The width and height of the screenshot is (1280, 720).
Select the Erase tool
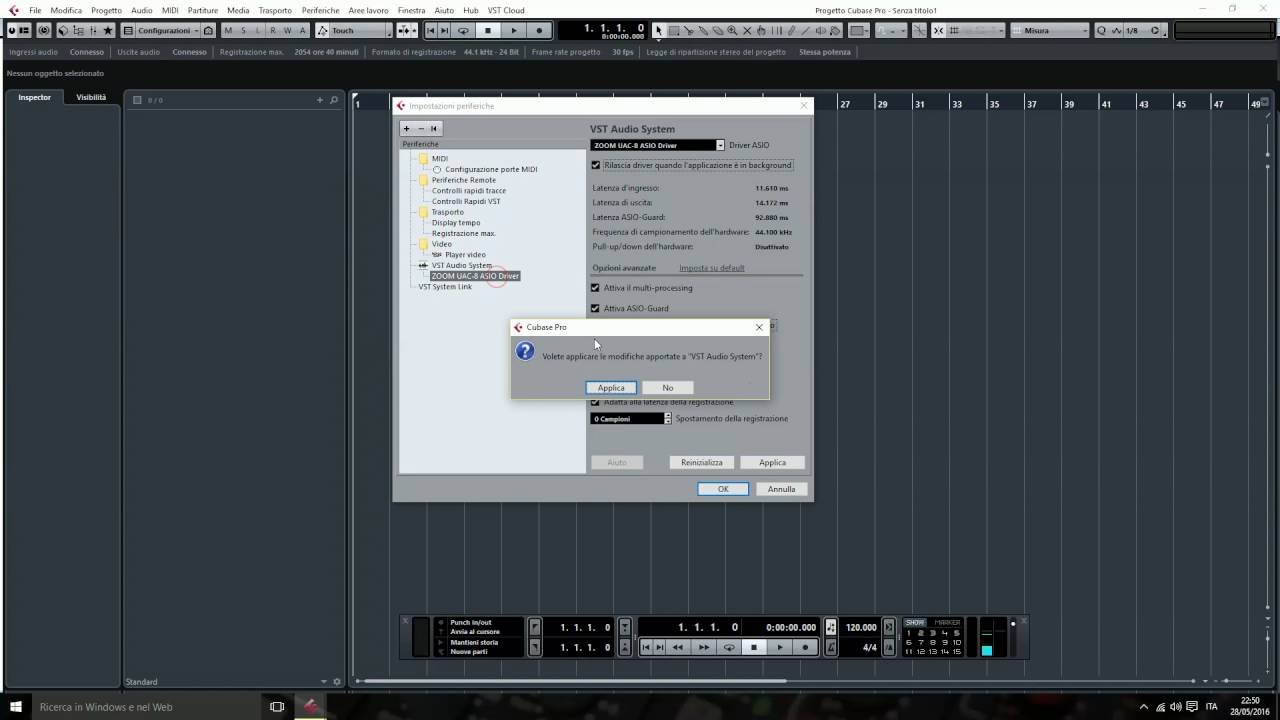[717, 30]
